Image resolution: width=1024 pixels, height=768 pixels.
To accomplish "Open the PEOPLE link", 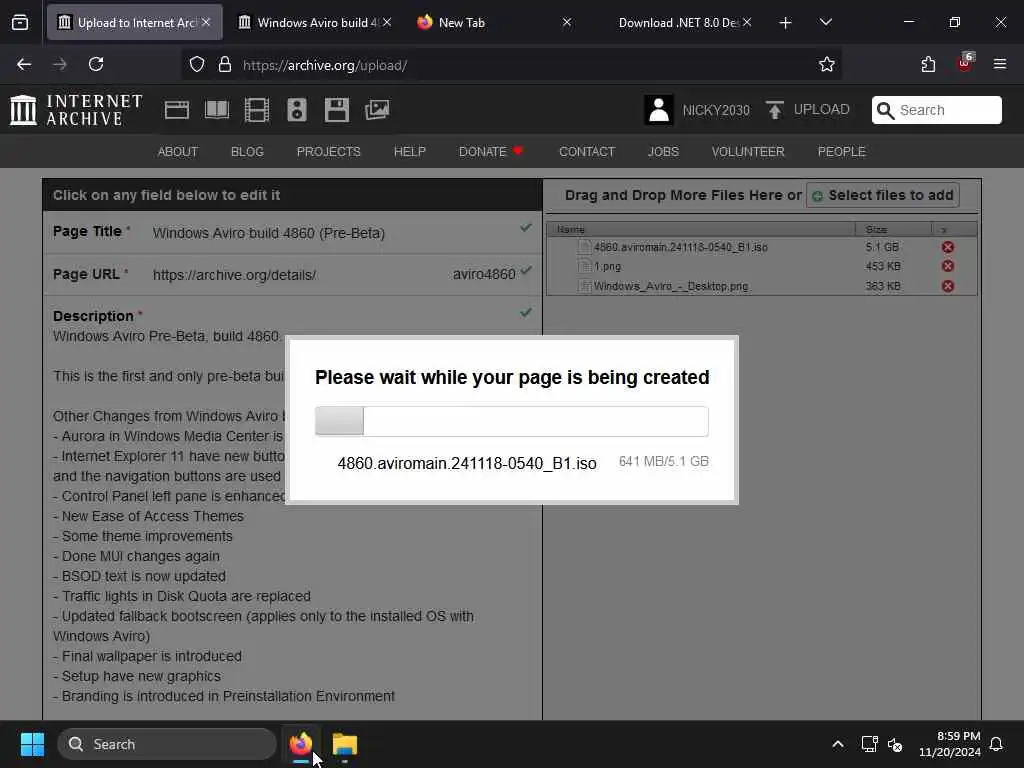I will [x=842, y=152].
